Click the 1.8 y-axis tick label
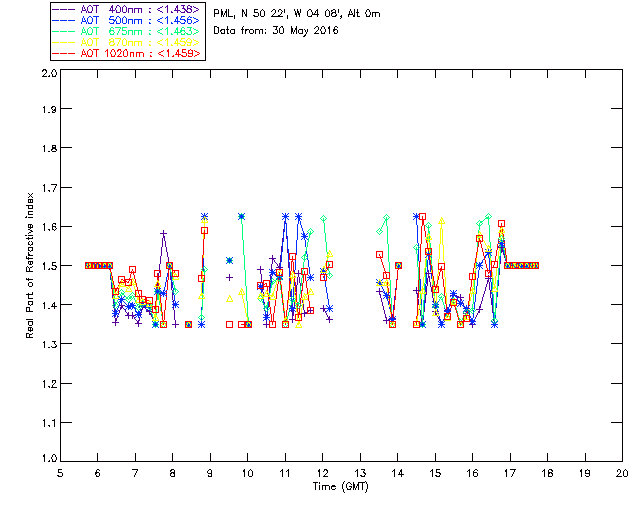Screen dimensions: 640x512 click(49, 148)
